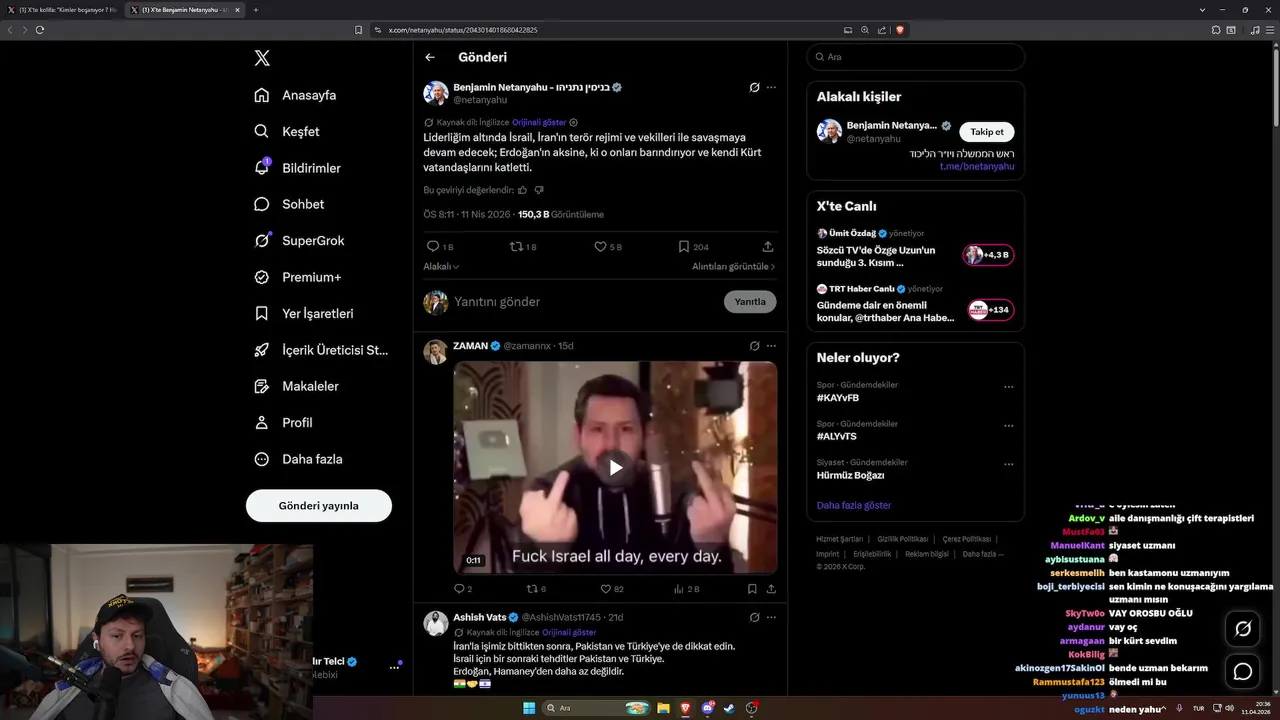Open more options on Netanyahu post
This screenshot has height=720, width=1280.
(x=771, y=87)
